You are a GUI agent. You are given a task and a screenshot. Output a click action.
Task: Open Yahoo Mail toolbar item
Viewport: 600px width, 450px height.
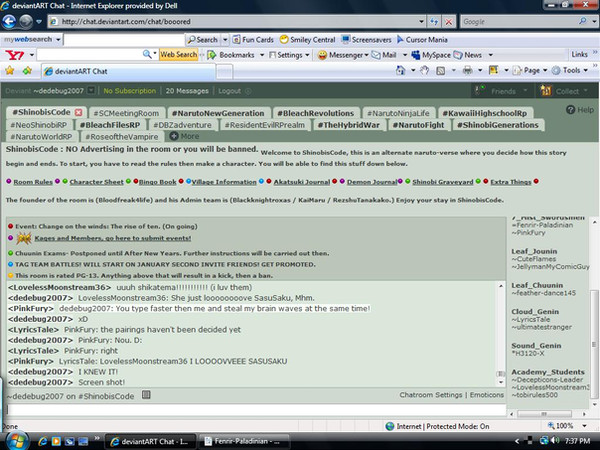pos(384,55)
